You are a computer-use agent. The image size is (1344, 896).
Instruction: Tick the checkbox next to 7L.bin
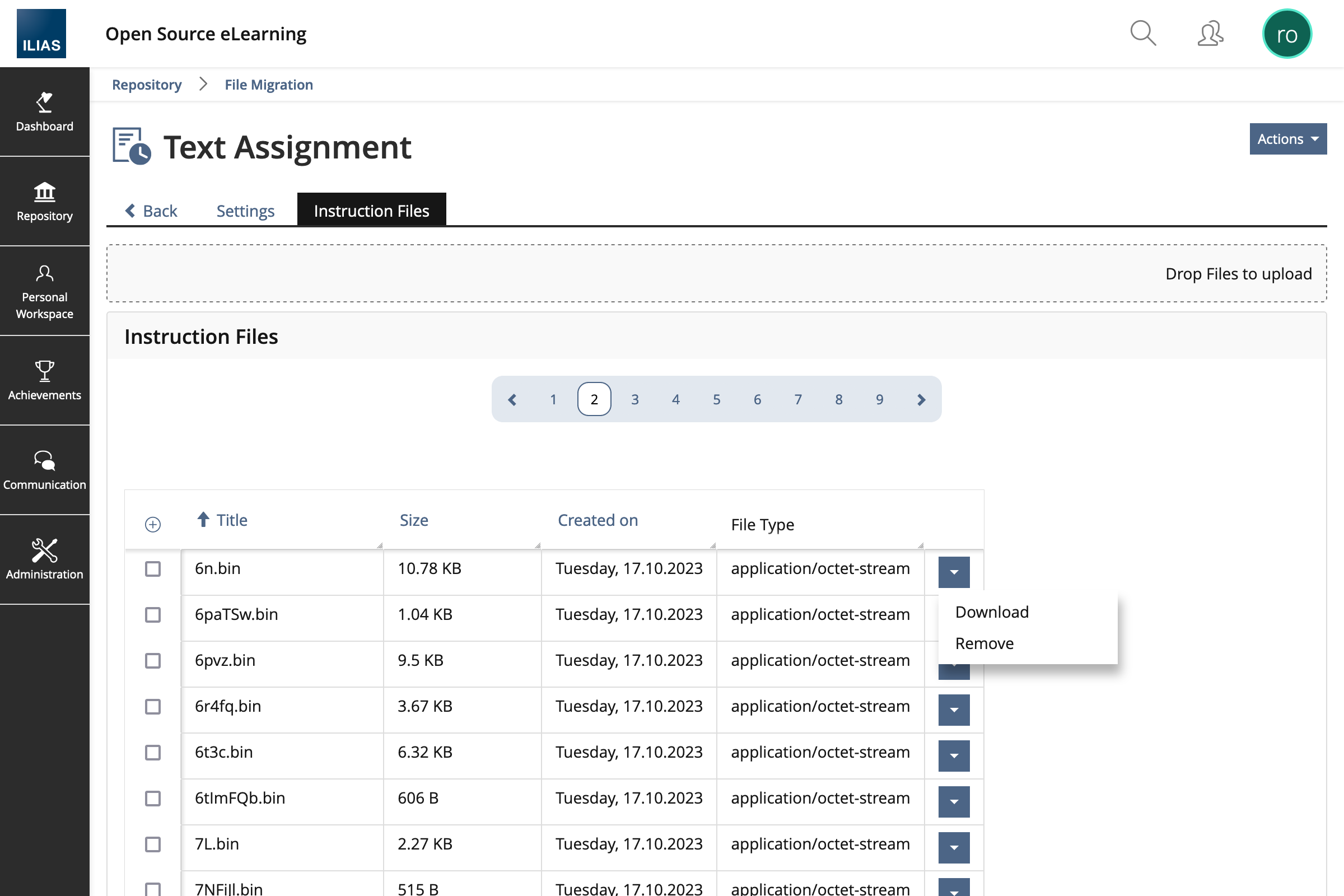152,844
